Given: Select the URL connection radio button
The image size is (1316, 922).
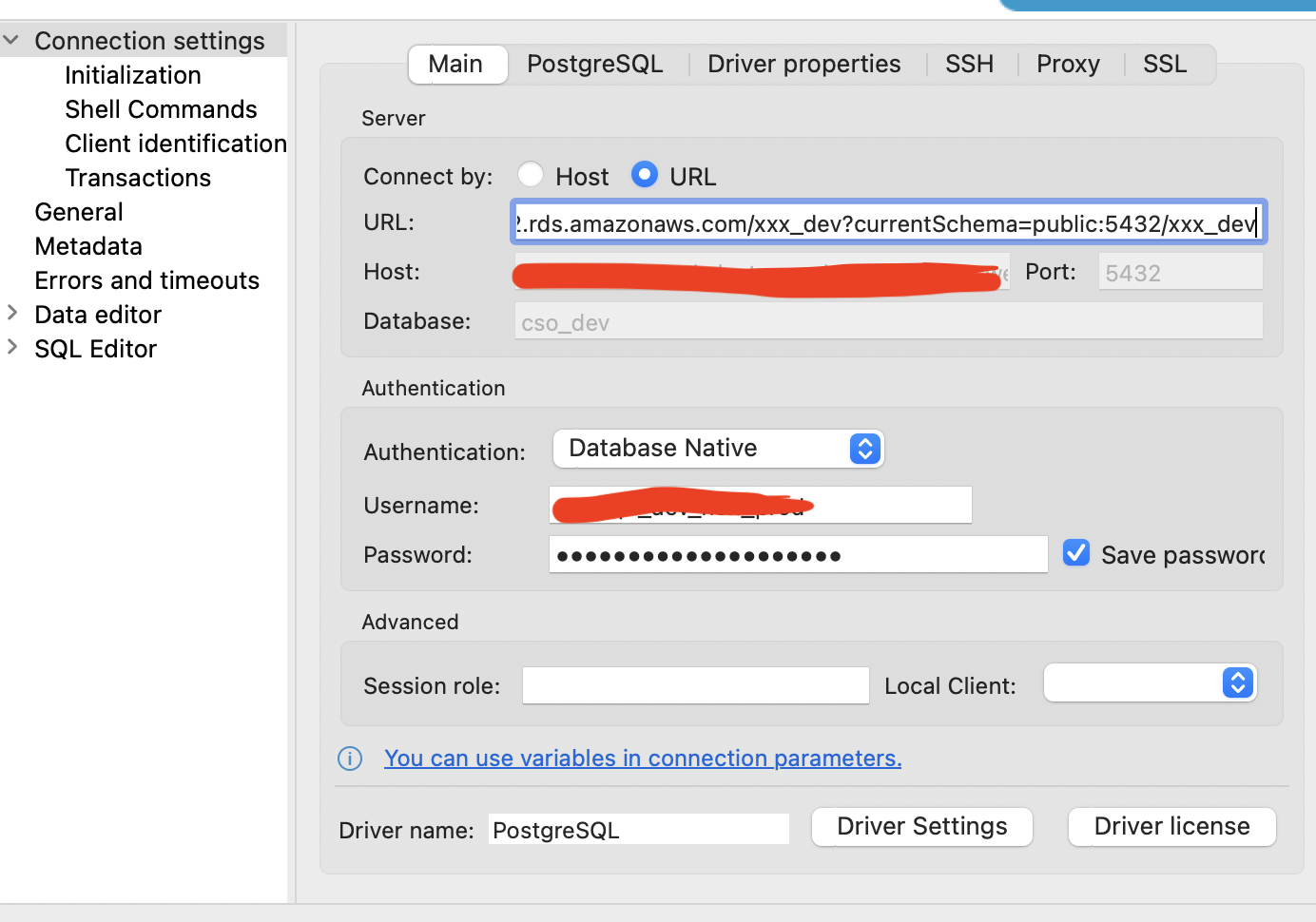Looking at the screenshot, I should pyautogui.click(x=644, y=174).
